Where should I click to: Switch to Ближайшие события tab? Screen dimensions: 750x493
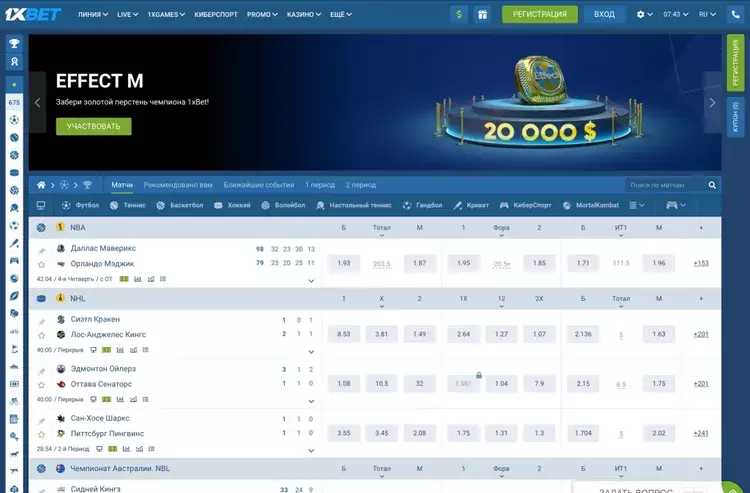tap(259, 185)
